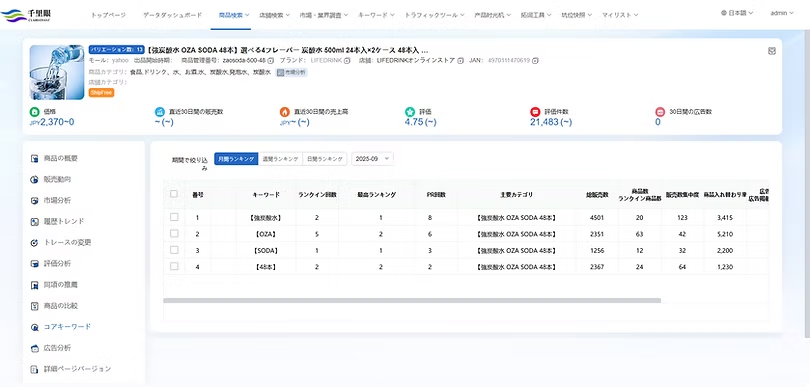This screenshot has height=387, width=810.
Task: Copy the product management number zaosoda-500-48
Action: click(x=271, y=61)
